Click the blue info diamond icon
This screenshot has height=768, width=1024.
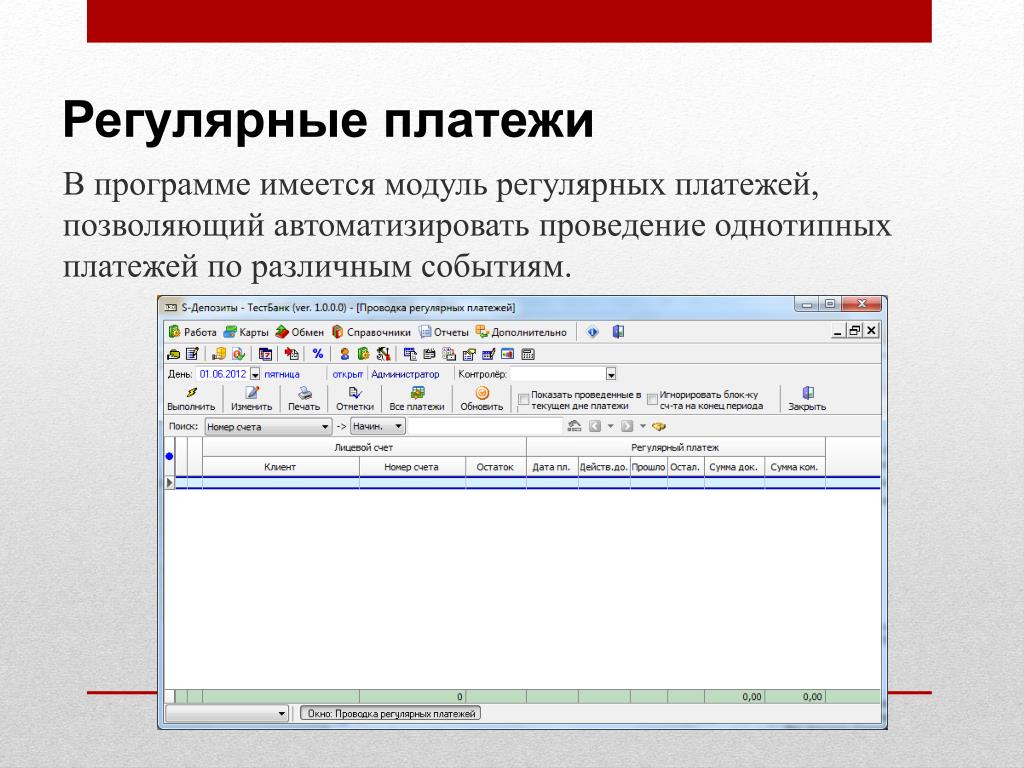click(592, 332)
